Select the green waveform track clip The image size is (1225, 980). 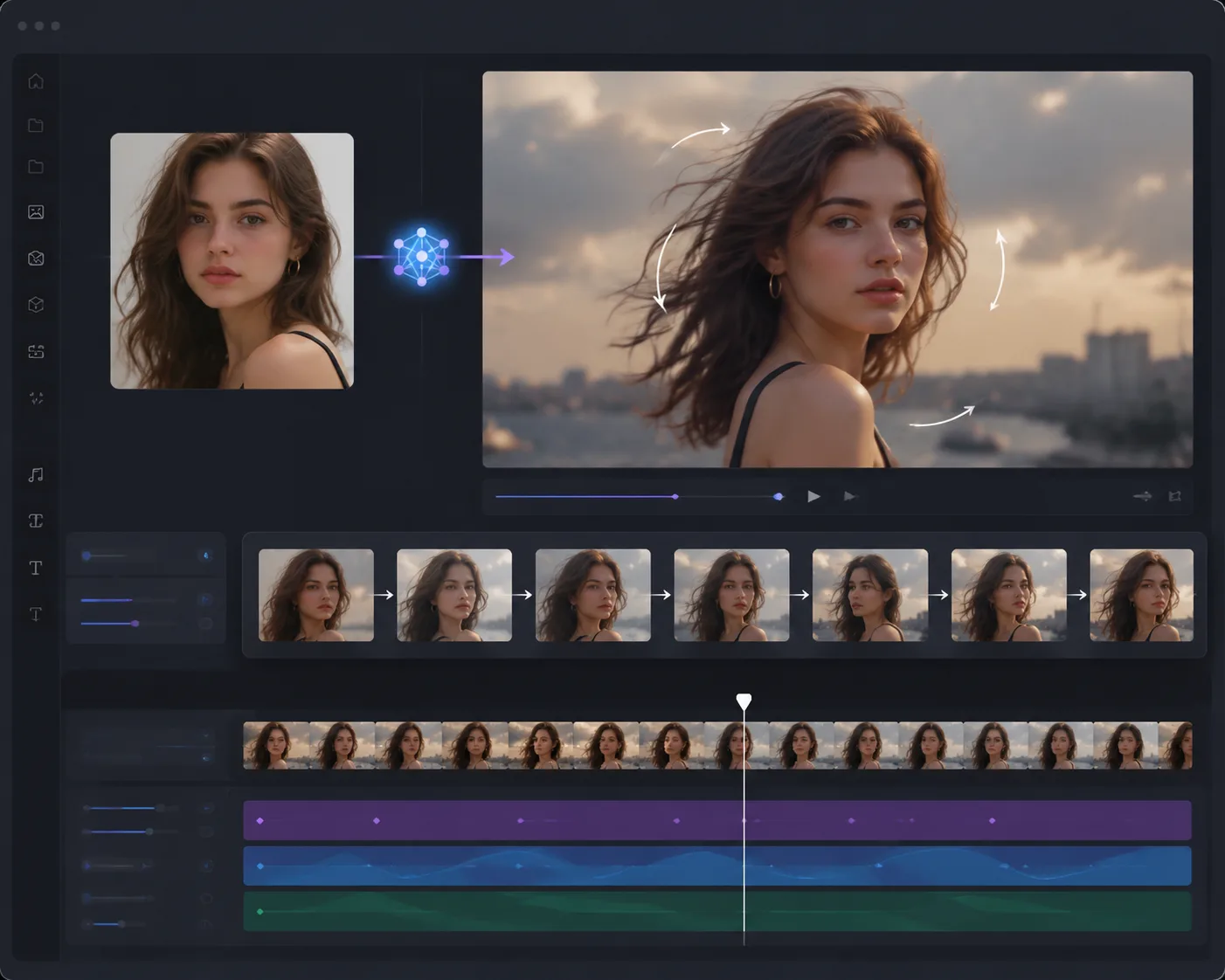tap(717, 911)
